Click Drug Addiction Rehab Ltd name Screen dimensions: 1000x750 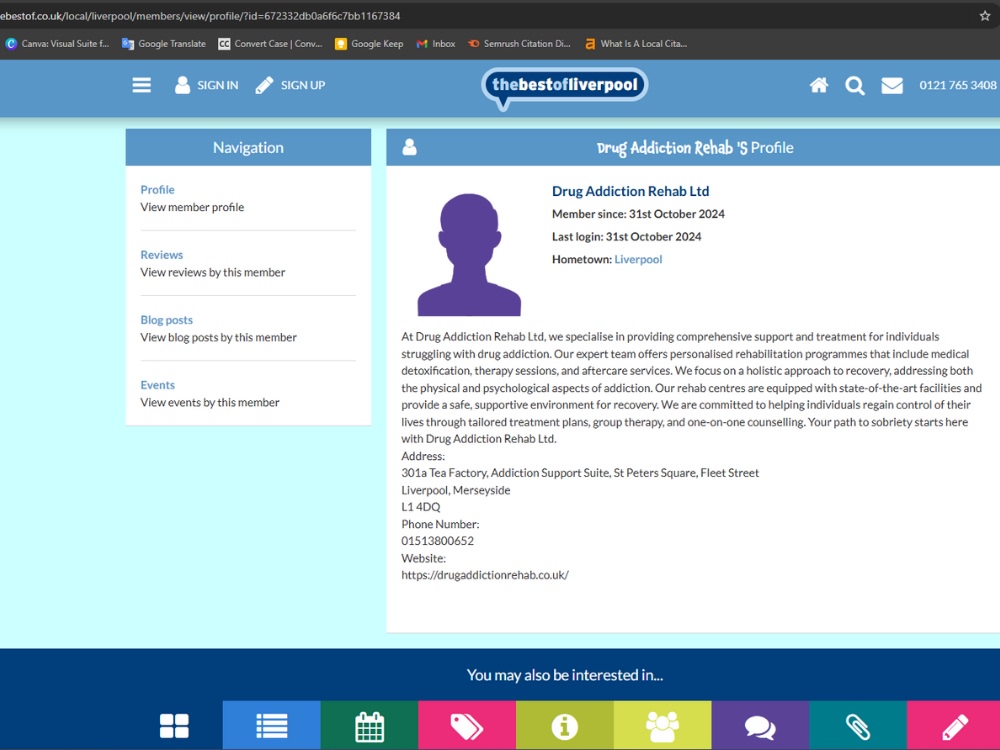tap(630, 191)
